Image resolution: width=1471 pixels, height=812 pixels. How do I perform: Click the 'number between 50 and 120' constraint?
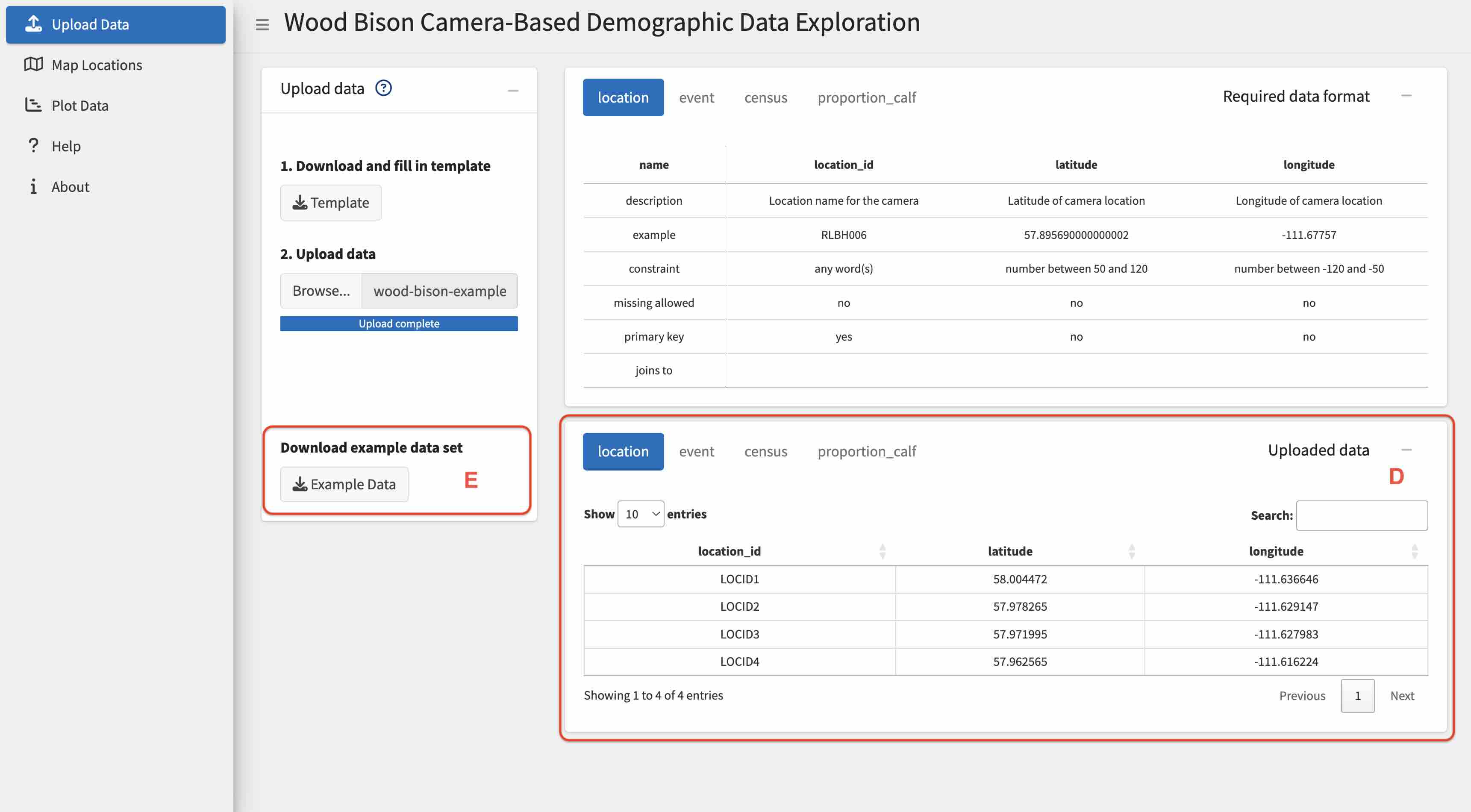[1076, 268]
